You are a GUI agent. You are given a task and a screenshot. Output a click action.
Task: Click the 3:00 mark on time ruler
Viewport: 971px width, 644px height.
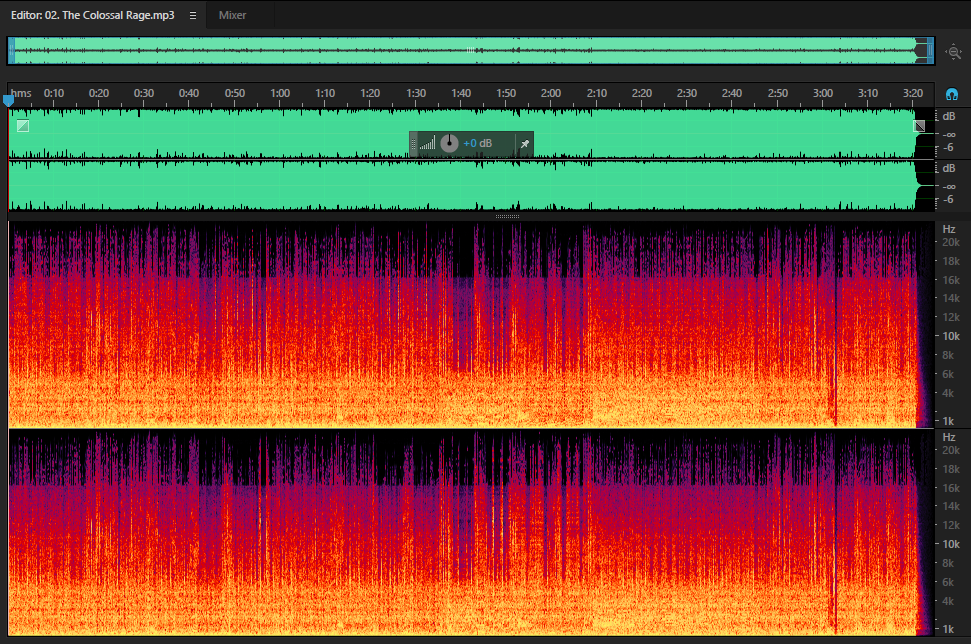[x=822, y=93]
